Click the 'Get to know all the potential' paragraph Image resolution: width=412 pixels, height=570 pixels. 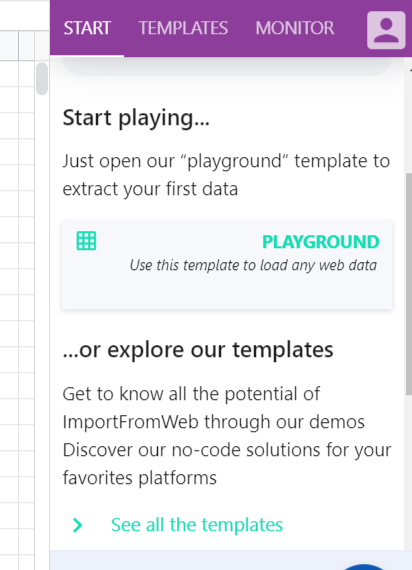[x=227, y=435]
